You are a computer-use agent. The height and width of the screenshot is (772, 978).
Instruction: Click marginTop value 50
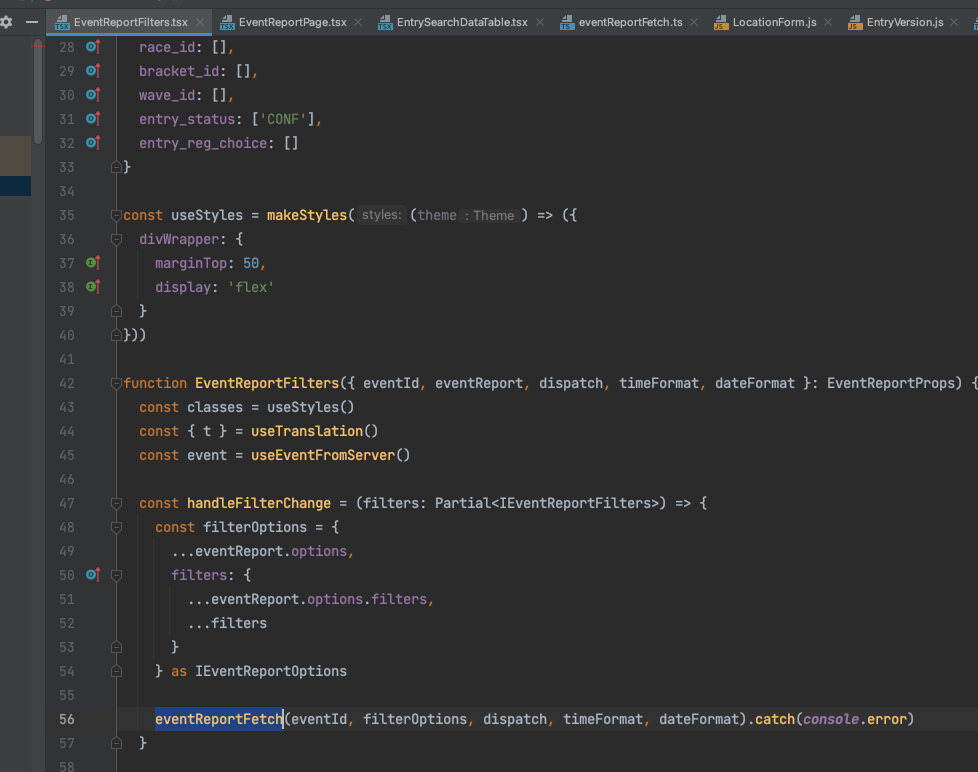coord(251,263)
